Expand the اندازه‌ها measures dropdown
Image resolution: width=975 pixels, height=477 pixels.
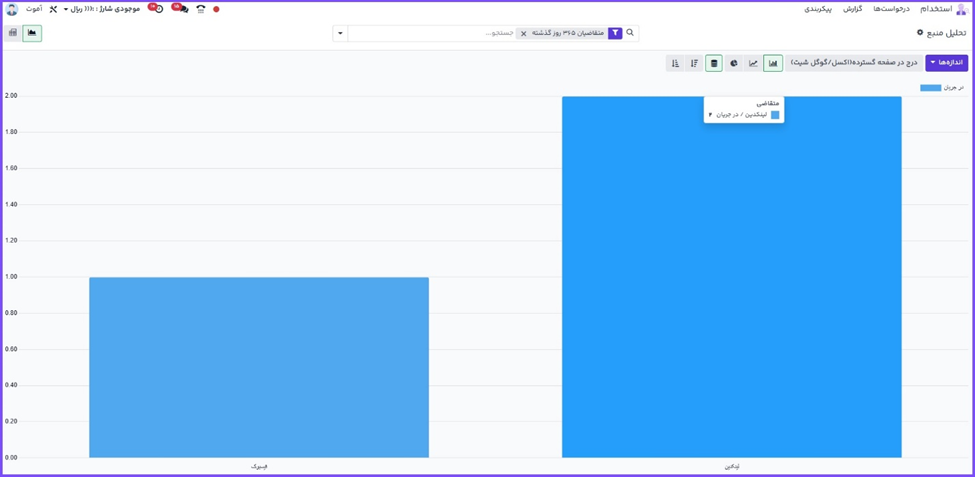[946, 63]
